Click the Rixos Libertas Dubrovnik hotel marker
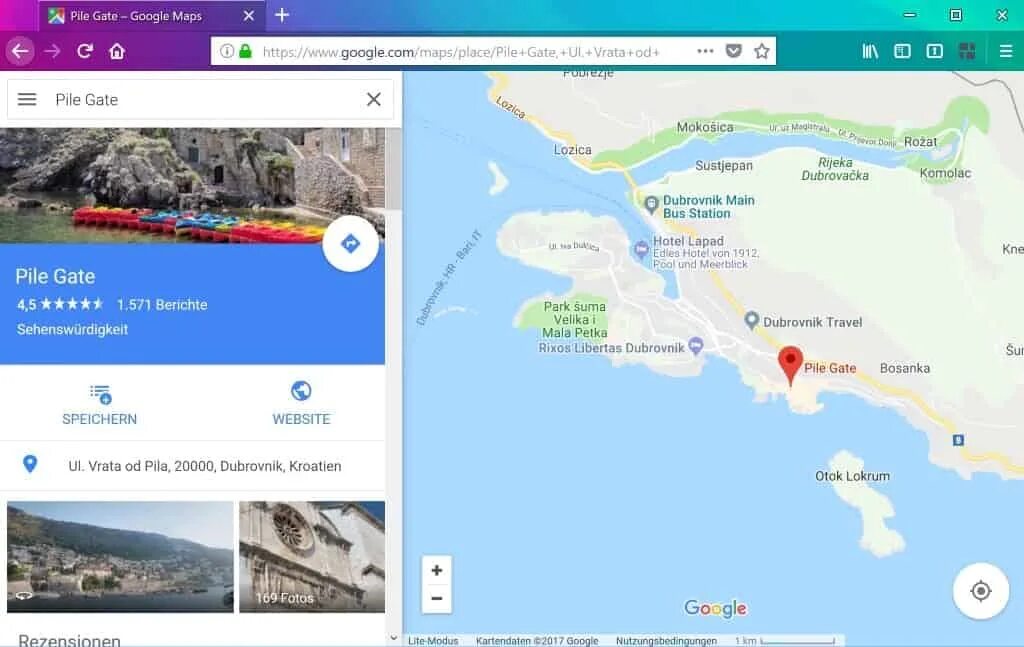 pos(696,345)
